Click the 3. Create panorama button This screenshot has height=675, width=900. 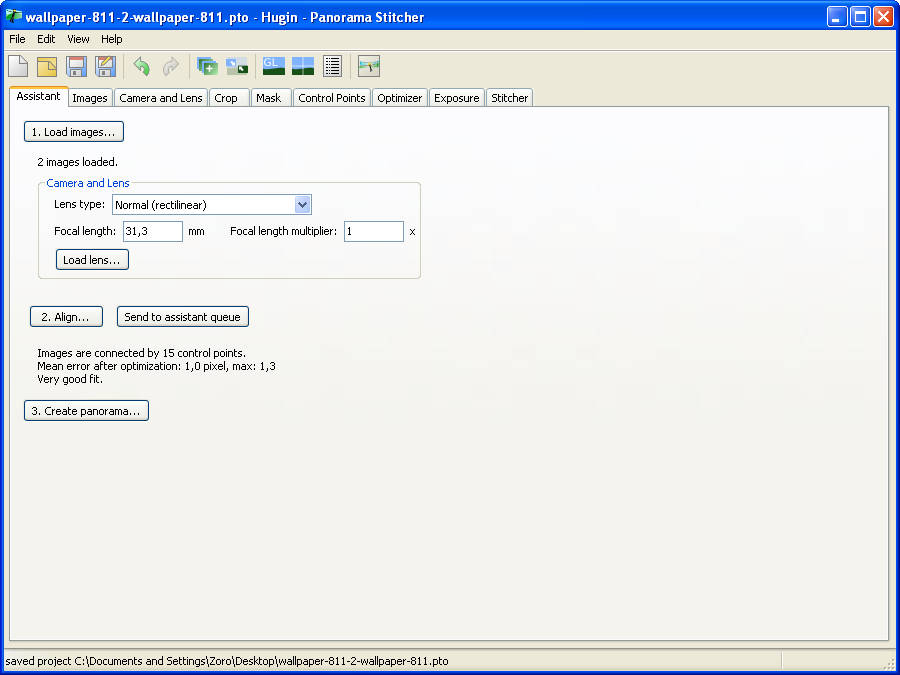[x=86, y=411]
